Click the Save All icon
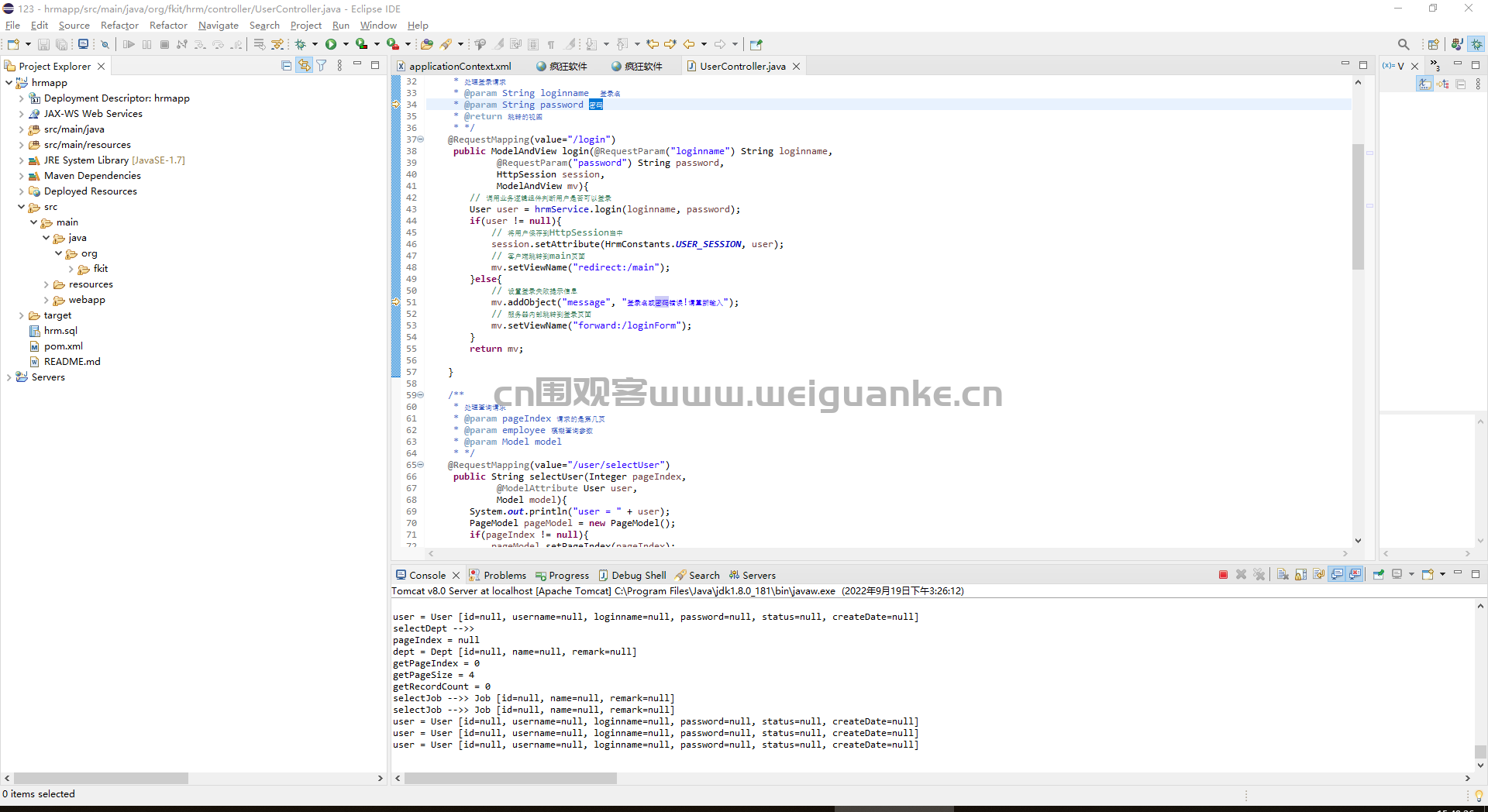 click(61, 44)
